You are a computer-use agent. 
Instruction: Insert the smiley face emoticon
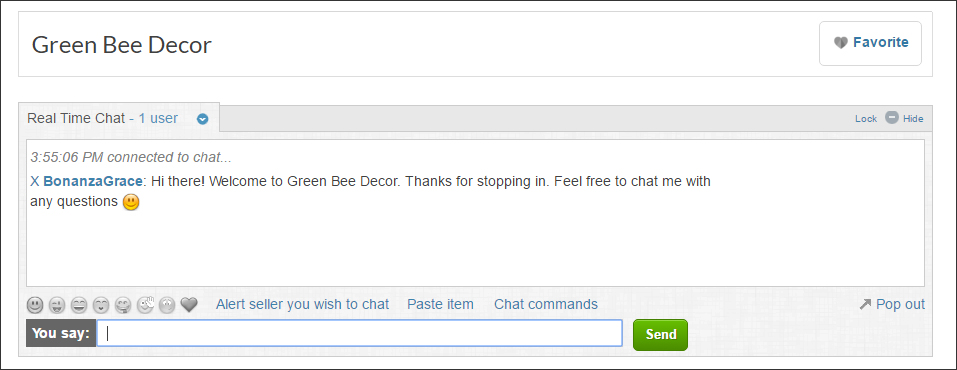coord(35,304)
